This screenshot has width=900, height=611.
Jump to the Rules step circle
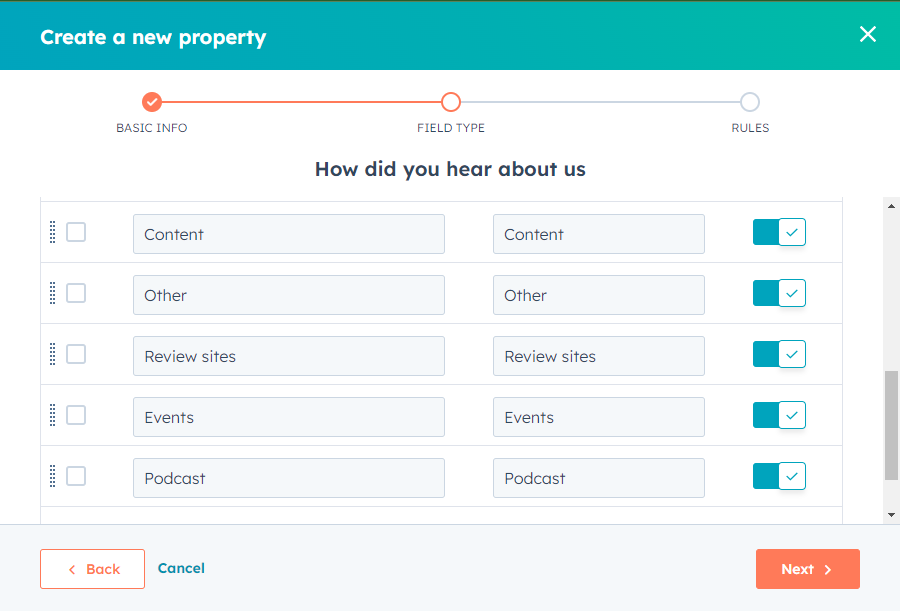[x=750, y=102]
